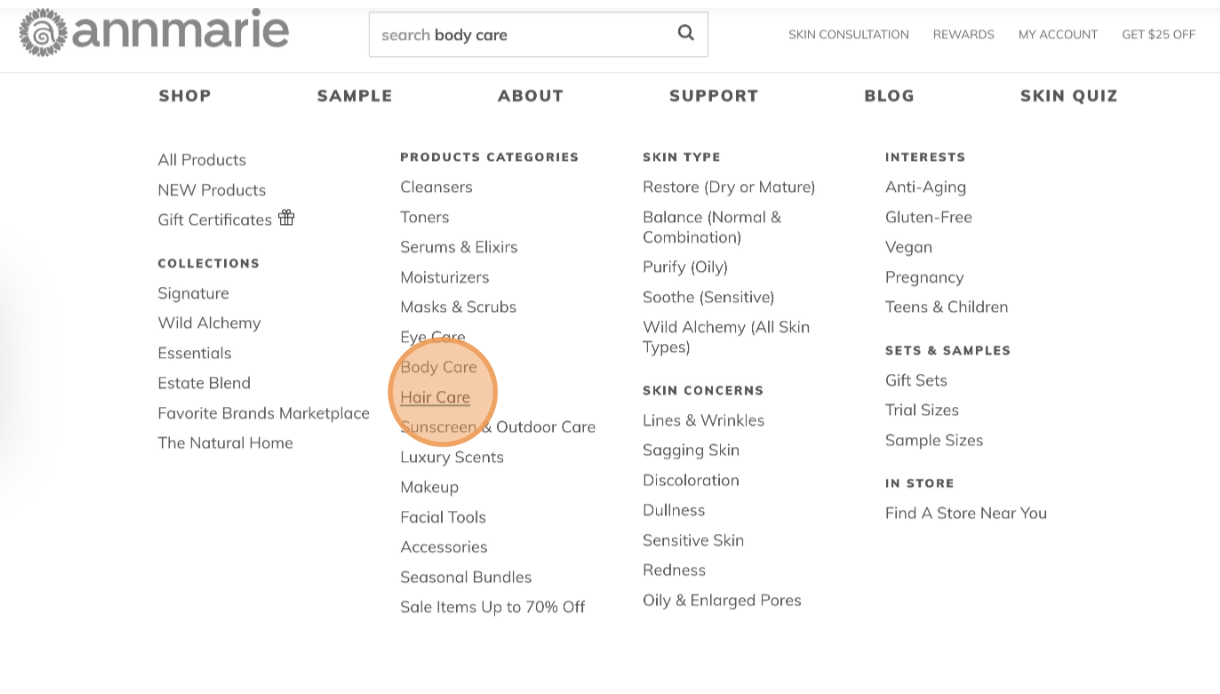
Task: Open the SUPPORT menu
Action: pos(714,96)
